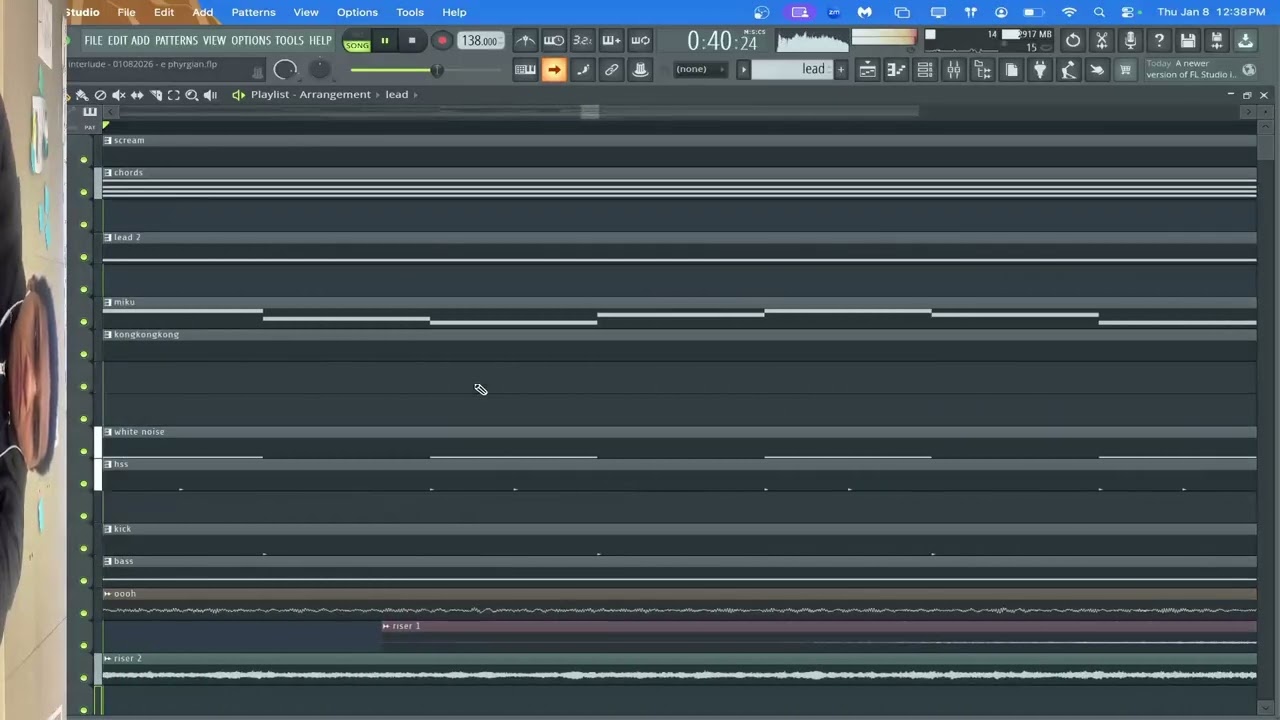Image resolution: width=1280 pixels, height=720 pixels.
Task: Toggle the metronome icon
Action: [525, 41]
